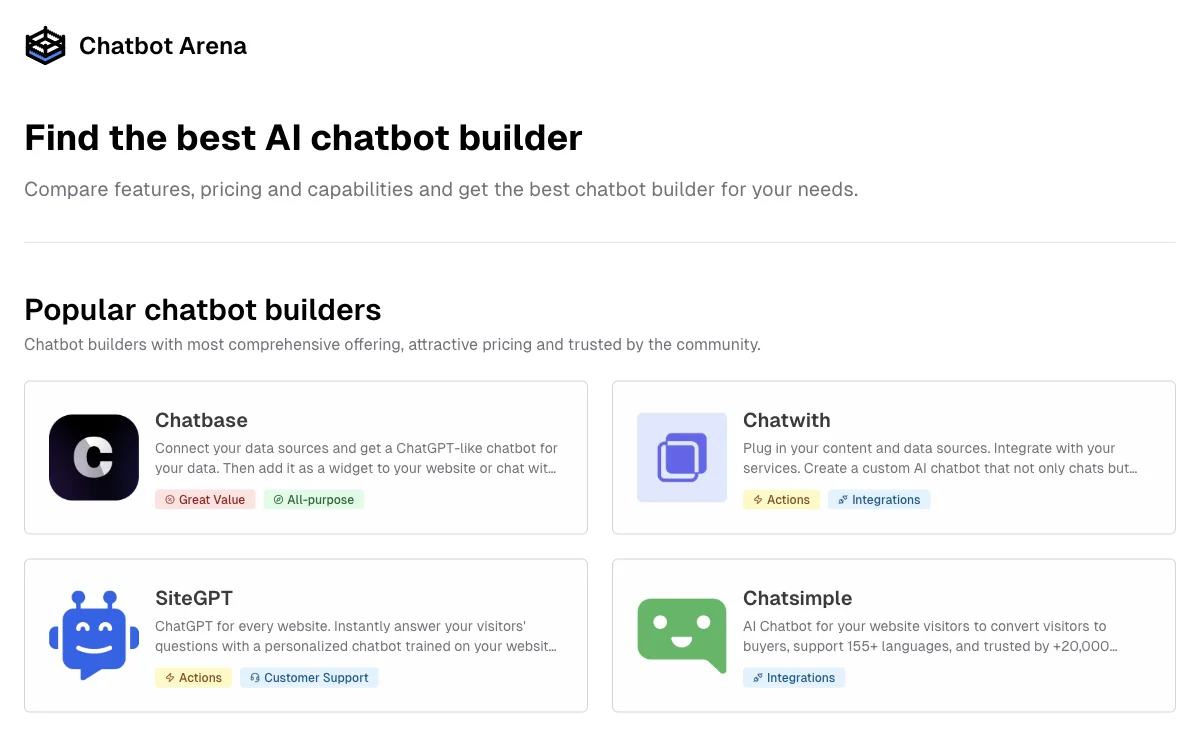Click the Chatwith stacked squares logo
The width and height of the screenshot is (1200, 750).
[682, 457]
